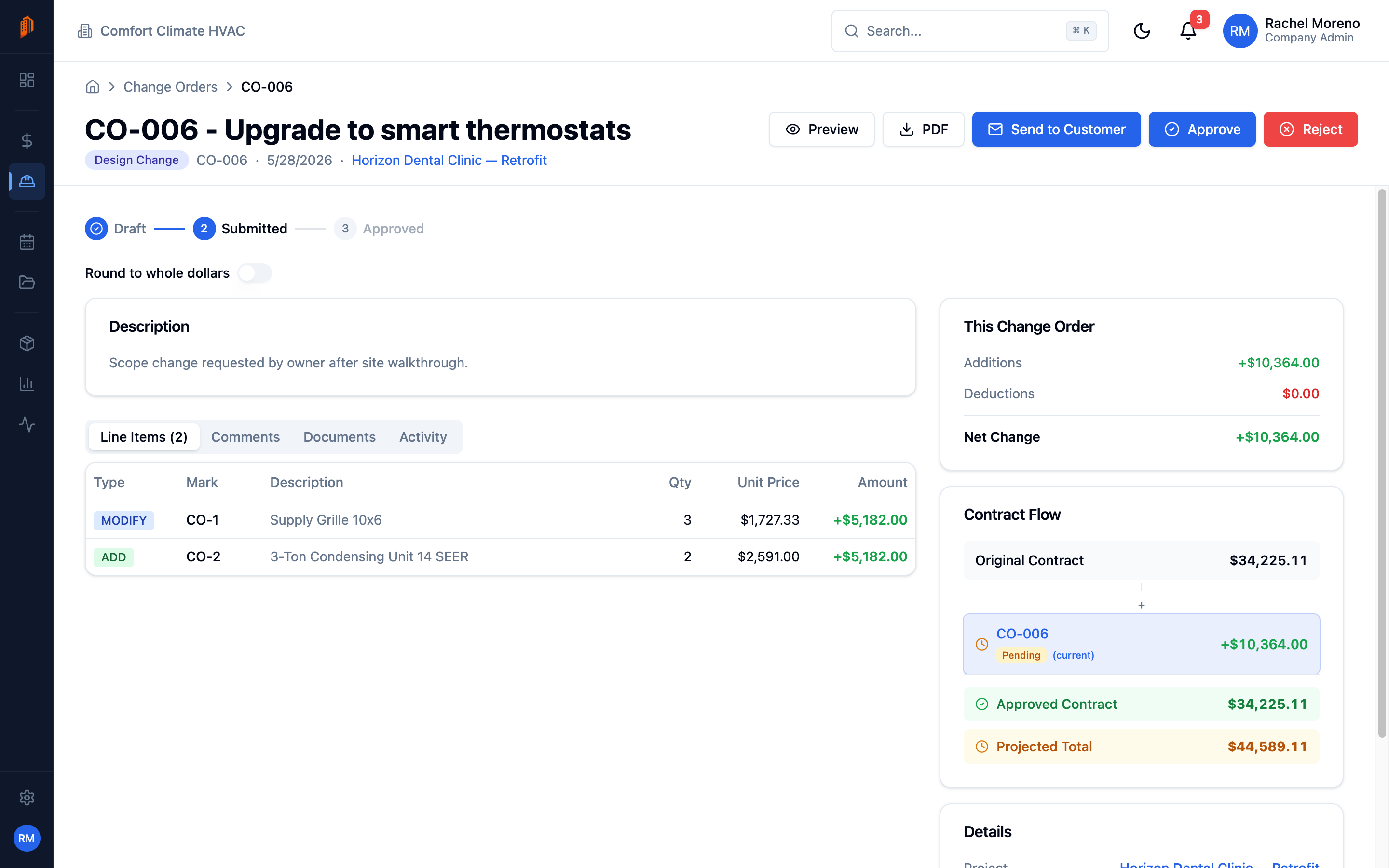Image resolution: width=1389 pixels, height=868 pixels.
Task: Click the Design Change badge
Action: 136,160
